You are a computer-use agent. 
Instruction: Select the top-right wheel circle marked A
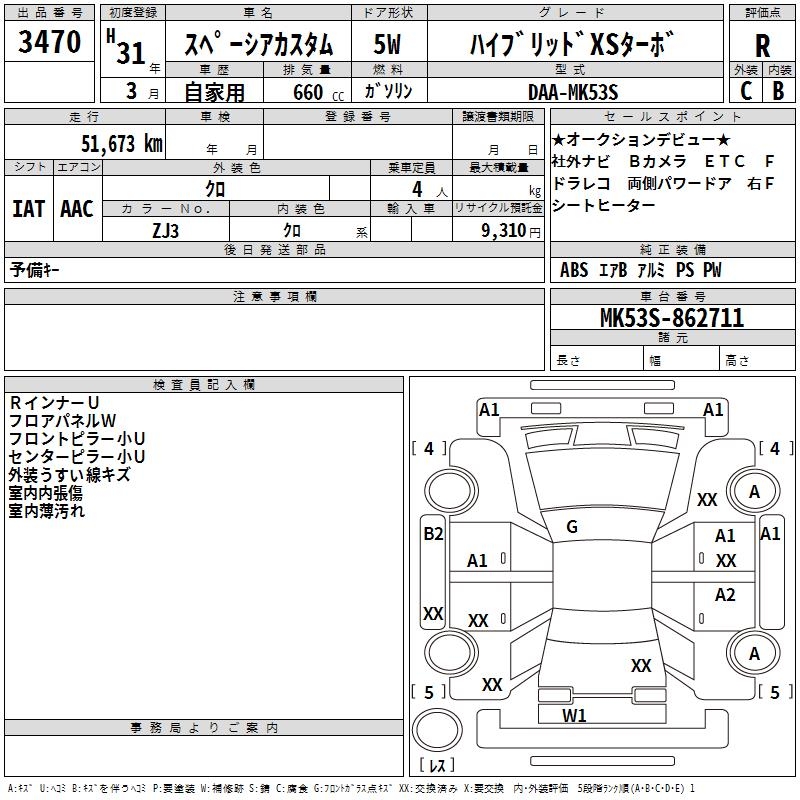pyautogui.click(x=754, y=491)
